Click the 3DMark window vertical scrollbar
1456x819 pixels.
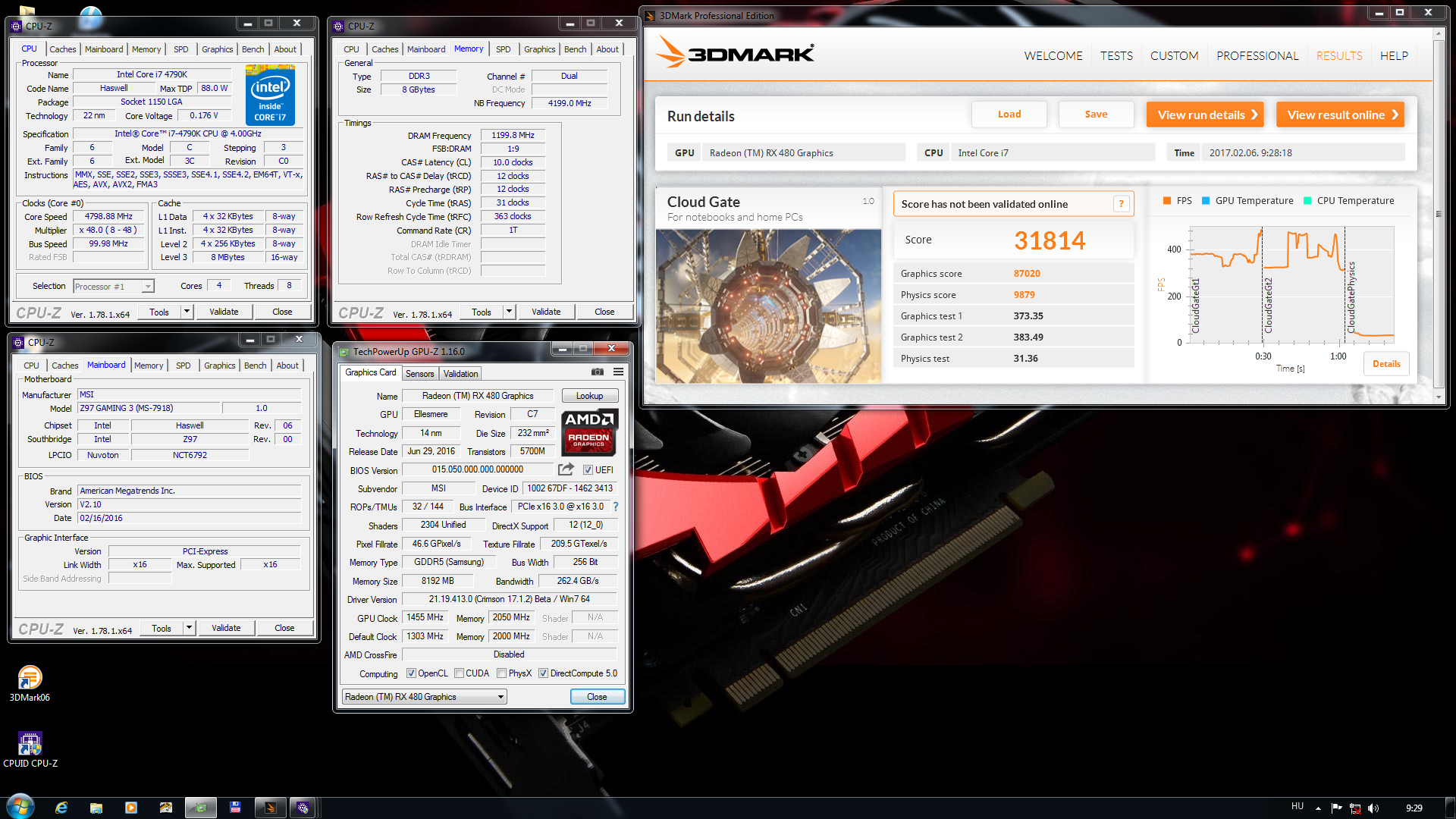pyautogui.click(x=1438, y=215)
